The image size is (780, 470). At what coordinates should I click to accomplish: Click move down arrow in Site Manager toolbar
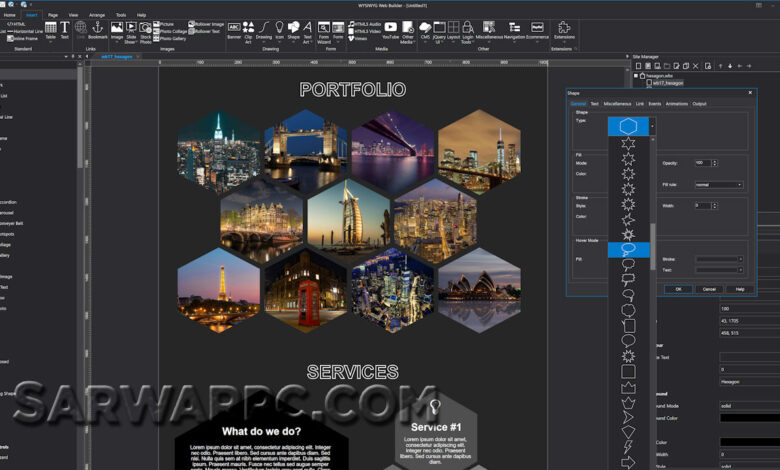click(730, 66)
